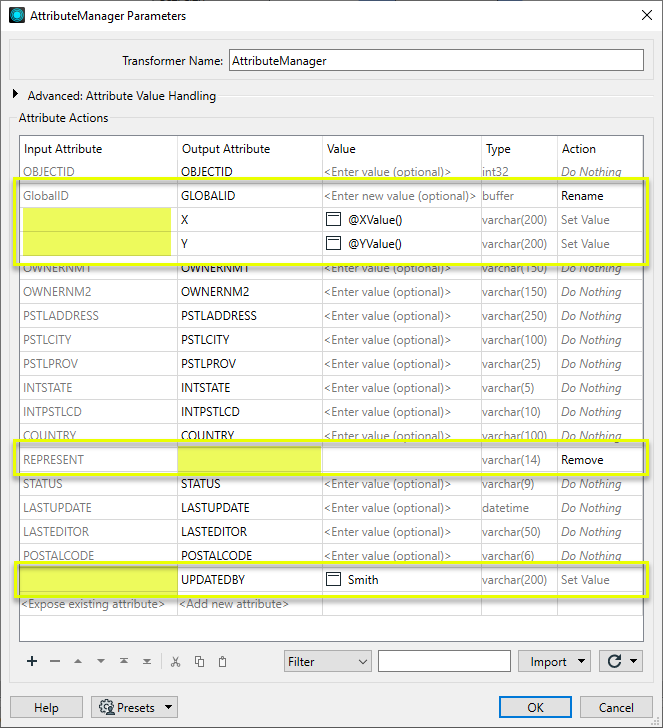Click the Help button
Screen dimensions: 663x728
(46, 707)
